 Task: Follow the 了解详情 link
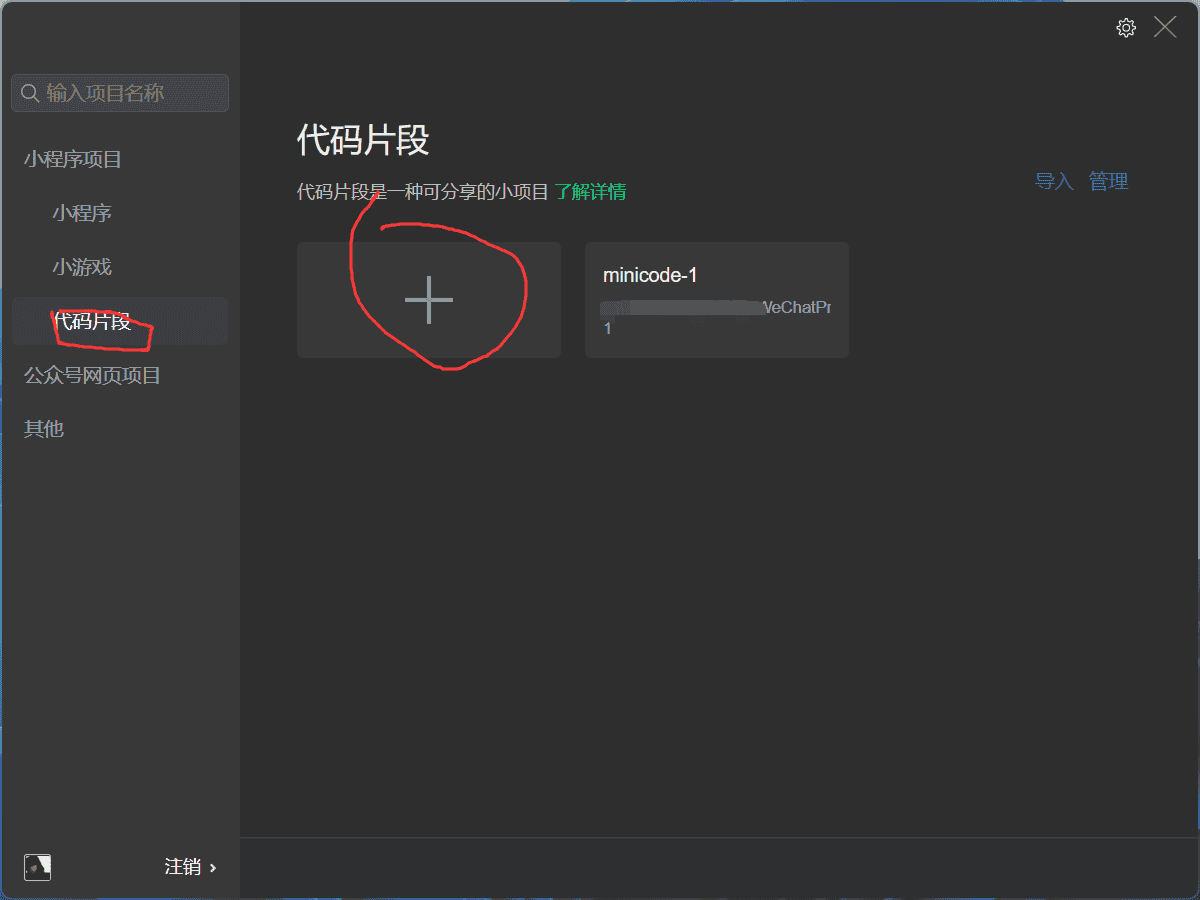[x=590, y=192]
